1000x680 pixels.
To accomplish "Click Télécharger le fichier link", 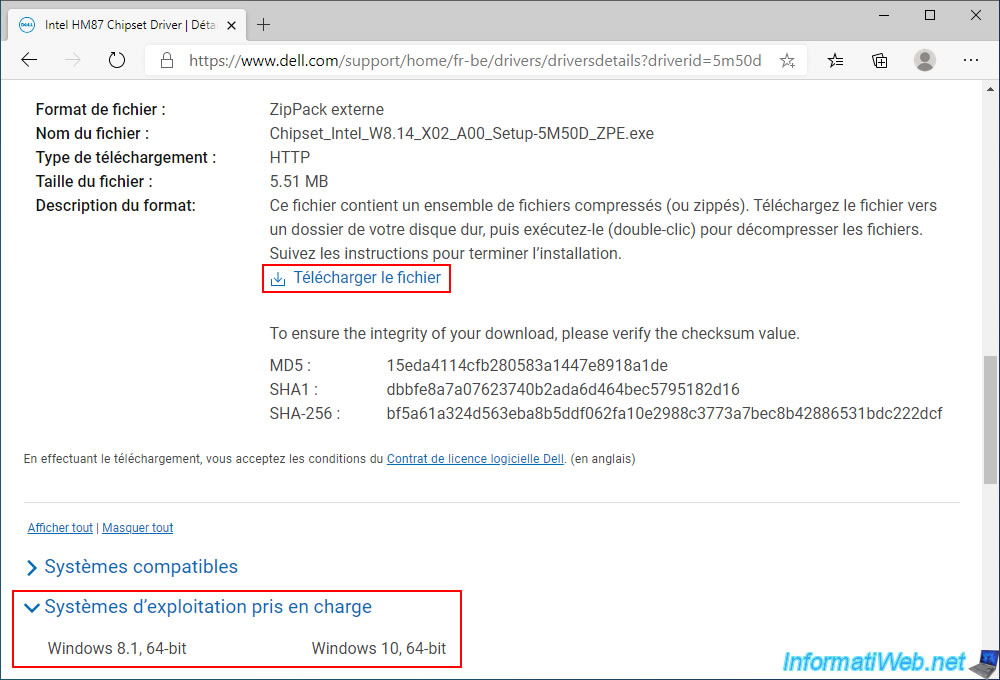I will (x=367, y=278).
